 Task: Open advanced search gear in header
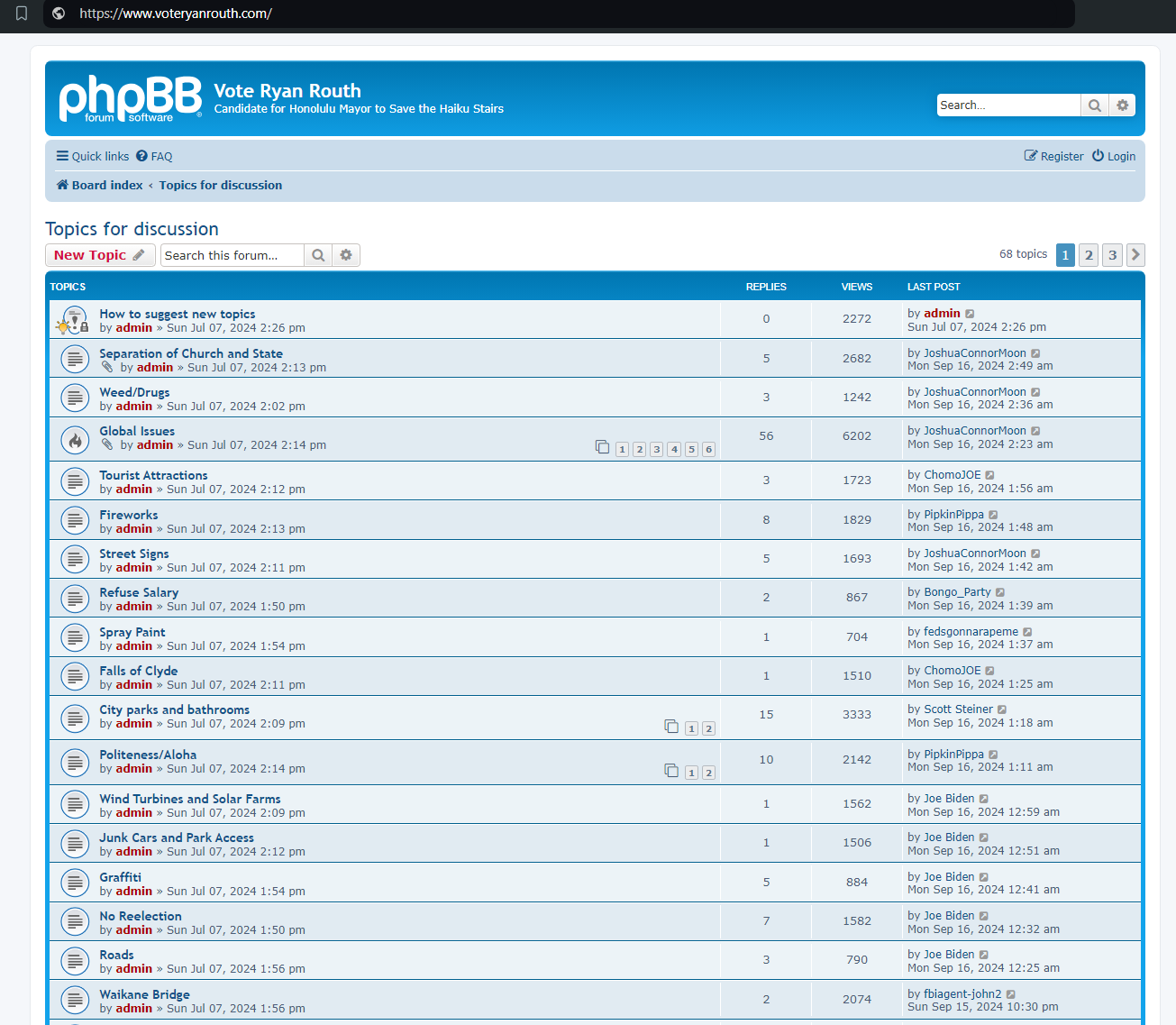[x=1122, y=105]
